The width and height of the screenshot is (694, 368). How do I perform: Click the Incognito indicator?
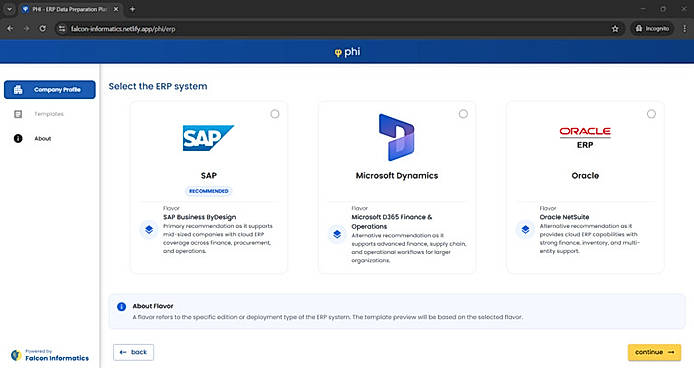(652, 29)
